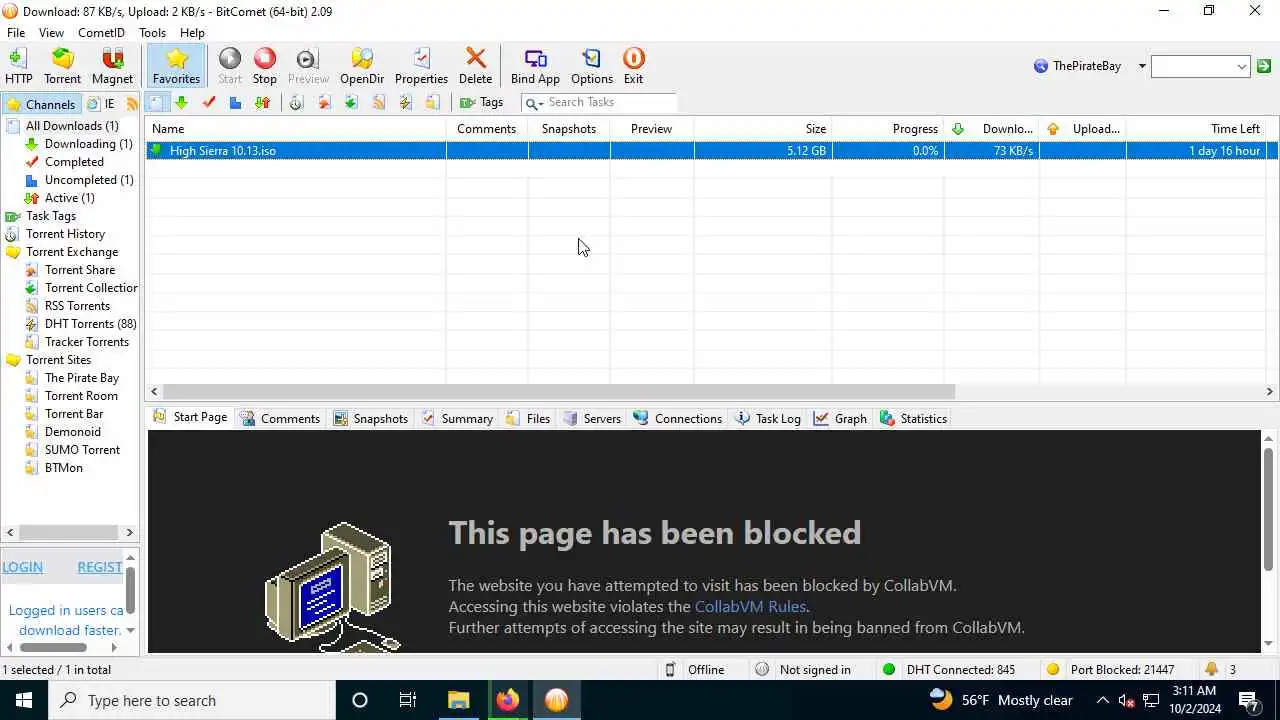This screenshot has height=720, width=1280.
Task: Open the Task Log detail tab
Action: (x=768, y=418)
